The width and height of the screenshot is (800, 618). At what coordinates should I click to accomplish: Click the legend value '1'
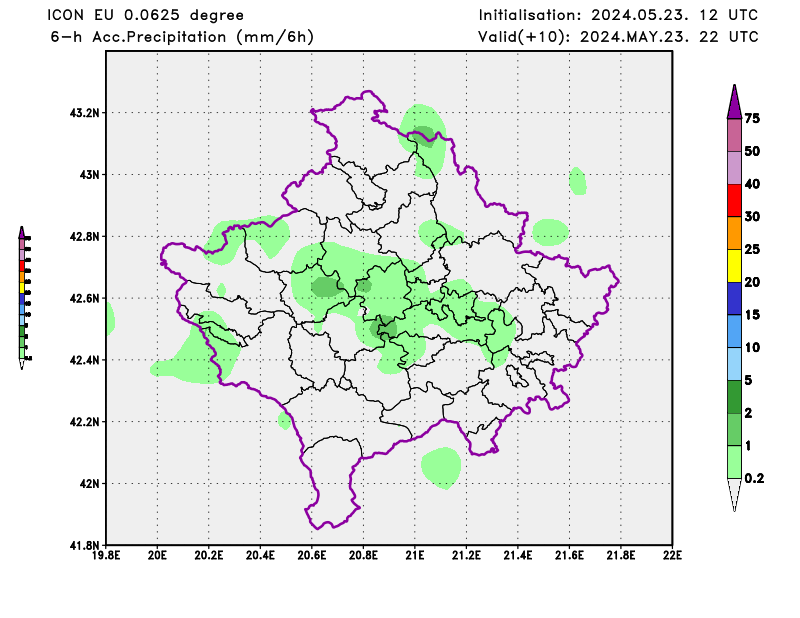[748, 446]
